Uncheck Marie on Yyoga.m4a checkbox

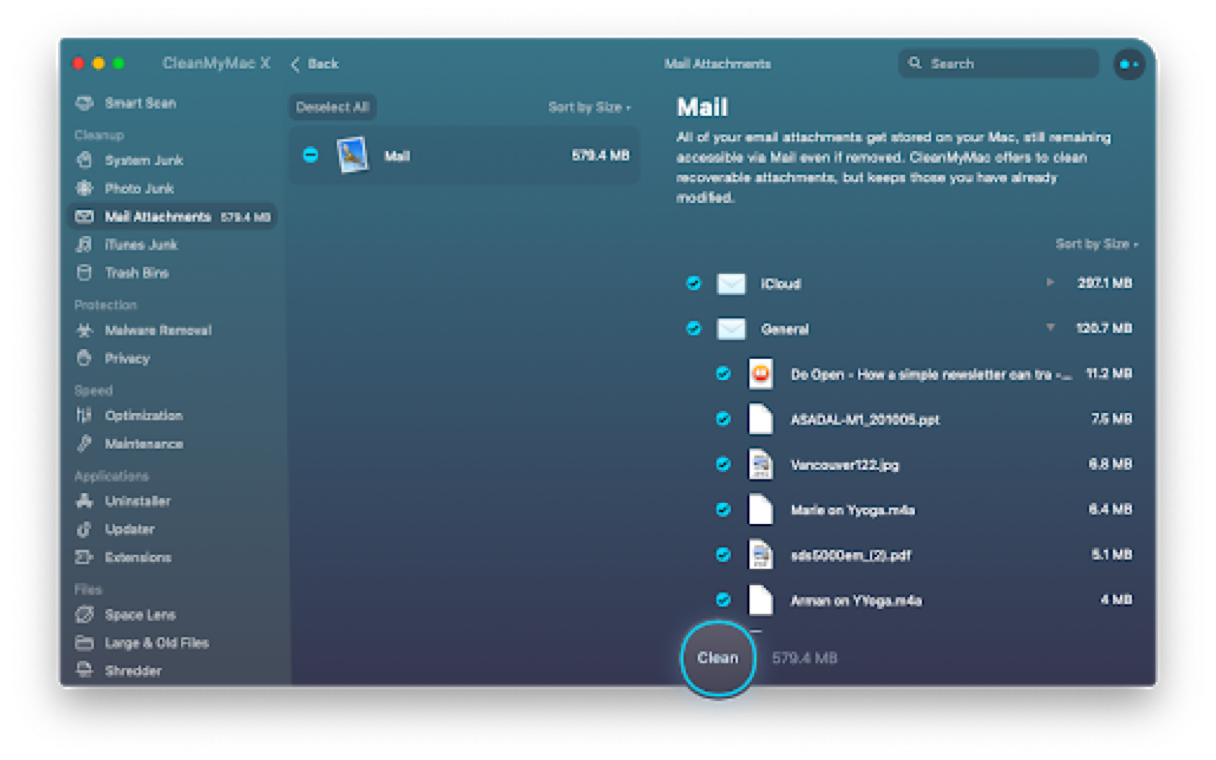[723, 509]
